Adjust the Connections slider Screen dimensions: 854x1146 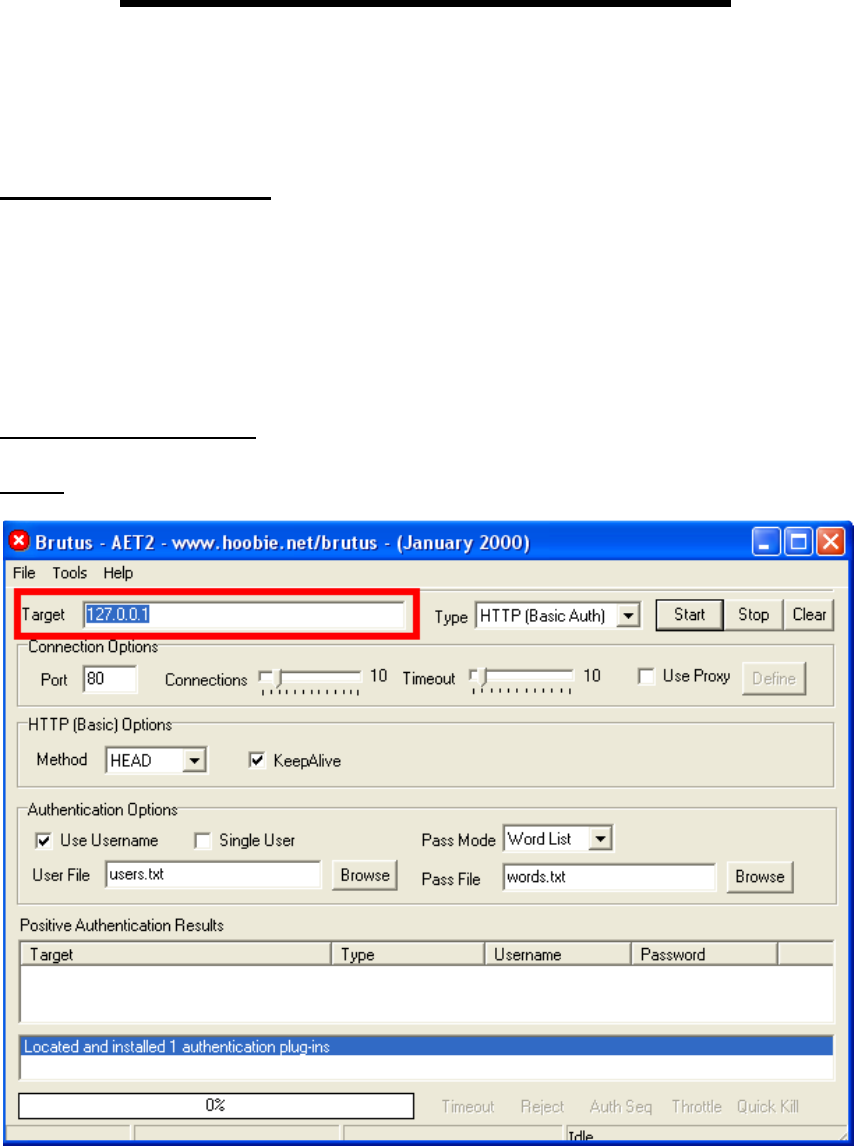coord(266,677)
